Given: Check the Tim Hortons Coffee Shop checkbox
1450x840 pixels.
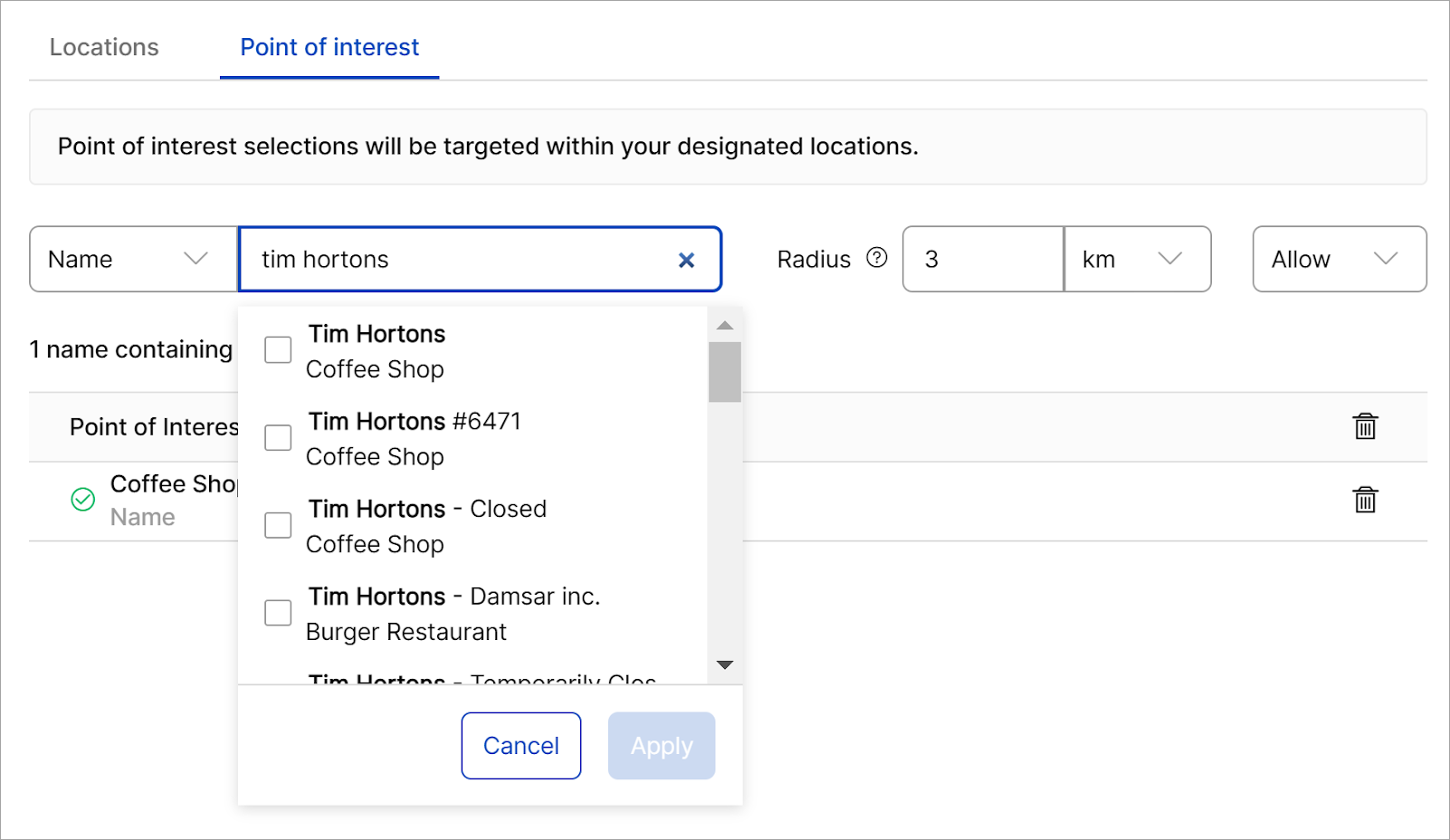Looking at the screenshot, I should click(278, 350).
